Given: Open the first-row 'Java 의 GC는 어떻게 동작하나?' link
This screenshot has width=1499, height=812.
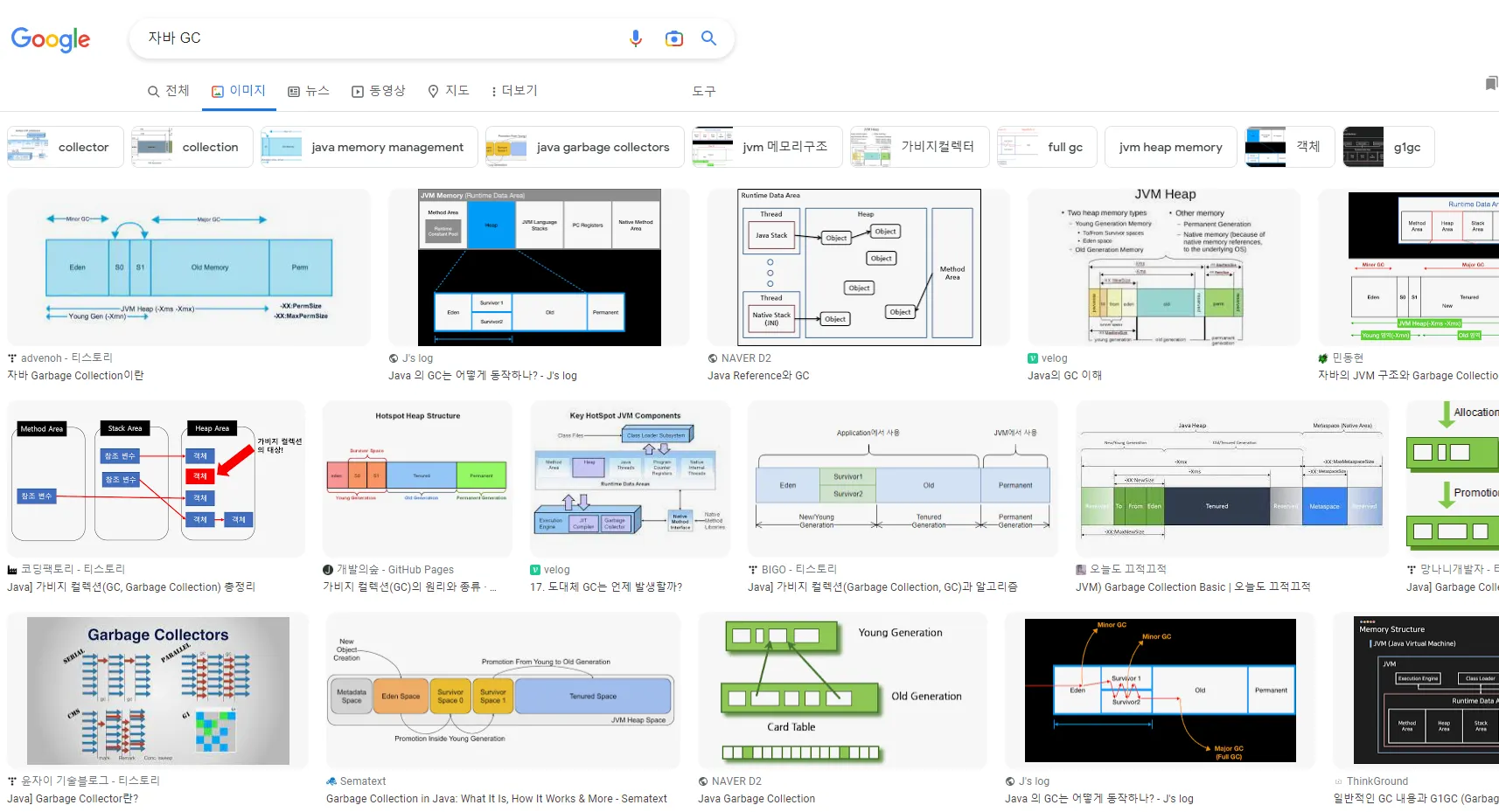Looking at the screenshot, I should (483, 376).
